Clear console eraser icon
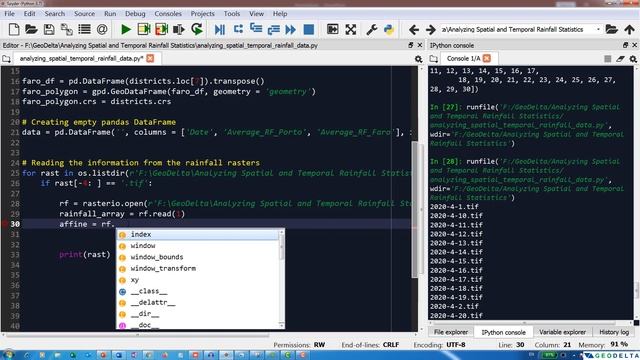 [620, 59]
